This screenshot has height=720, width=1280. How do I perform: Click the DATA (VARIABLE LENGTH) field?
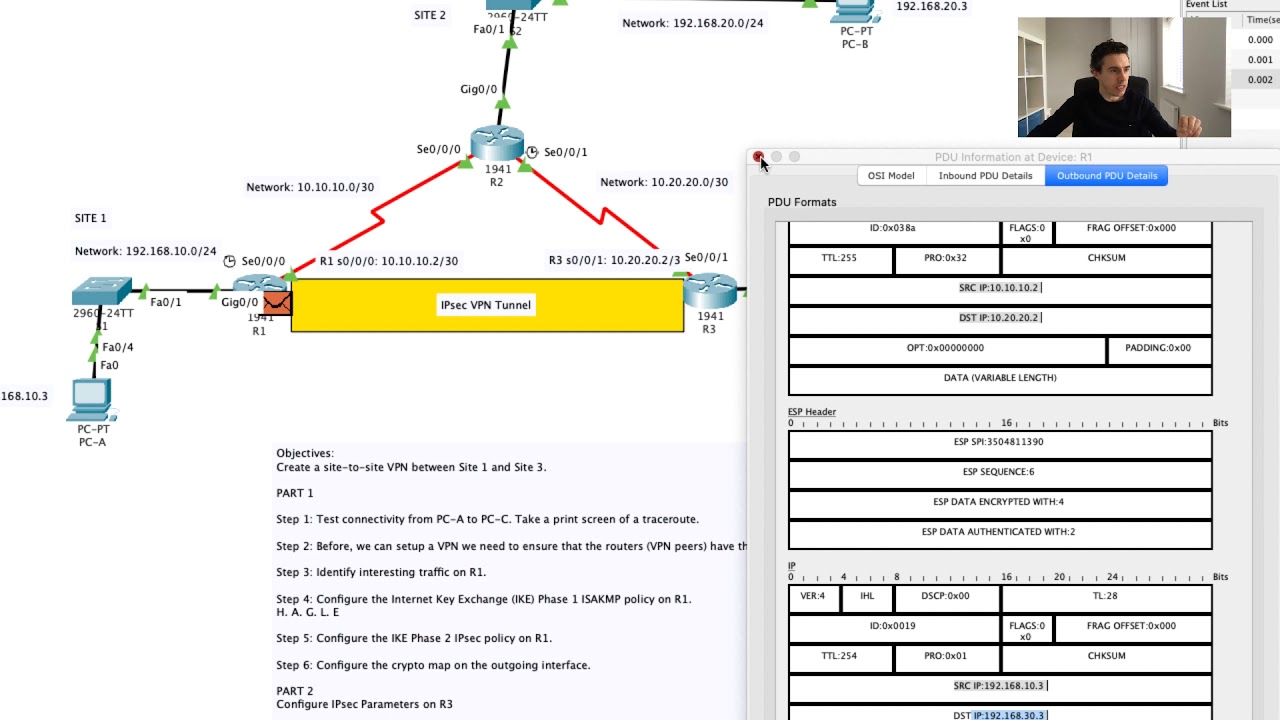tap(1000, 378)
